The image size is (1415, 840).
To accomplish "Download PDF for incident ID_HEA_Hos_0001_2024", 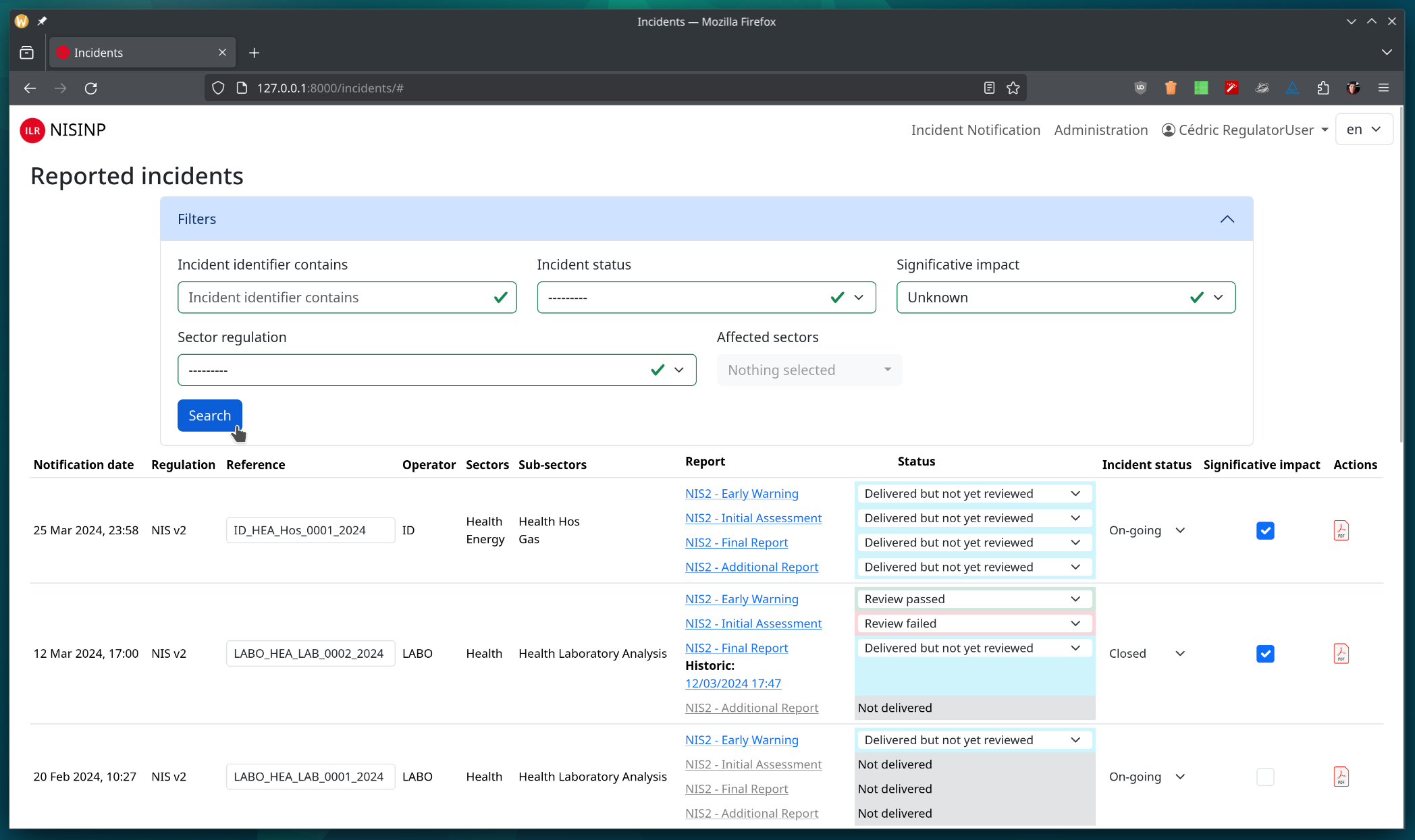I will (1341, 530).
